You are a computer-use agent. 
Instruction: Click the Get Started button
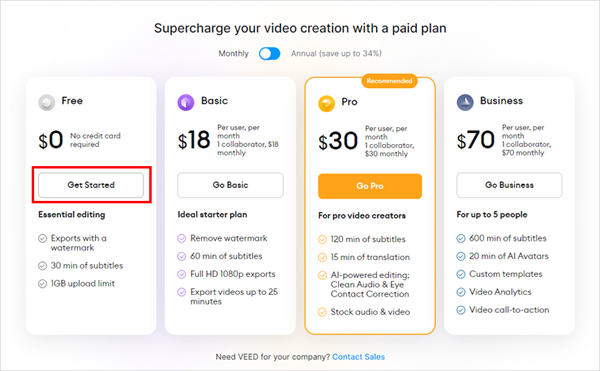tap(91, 185)
